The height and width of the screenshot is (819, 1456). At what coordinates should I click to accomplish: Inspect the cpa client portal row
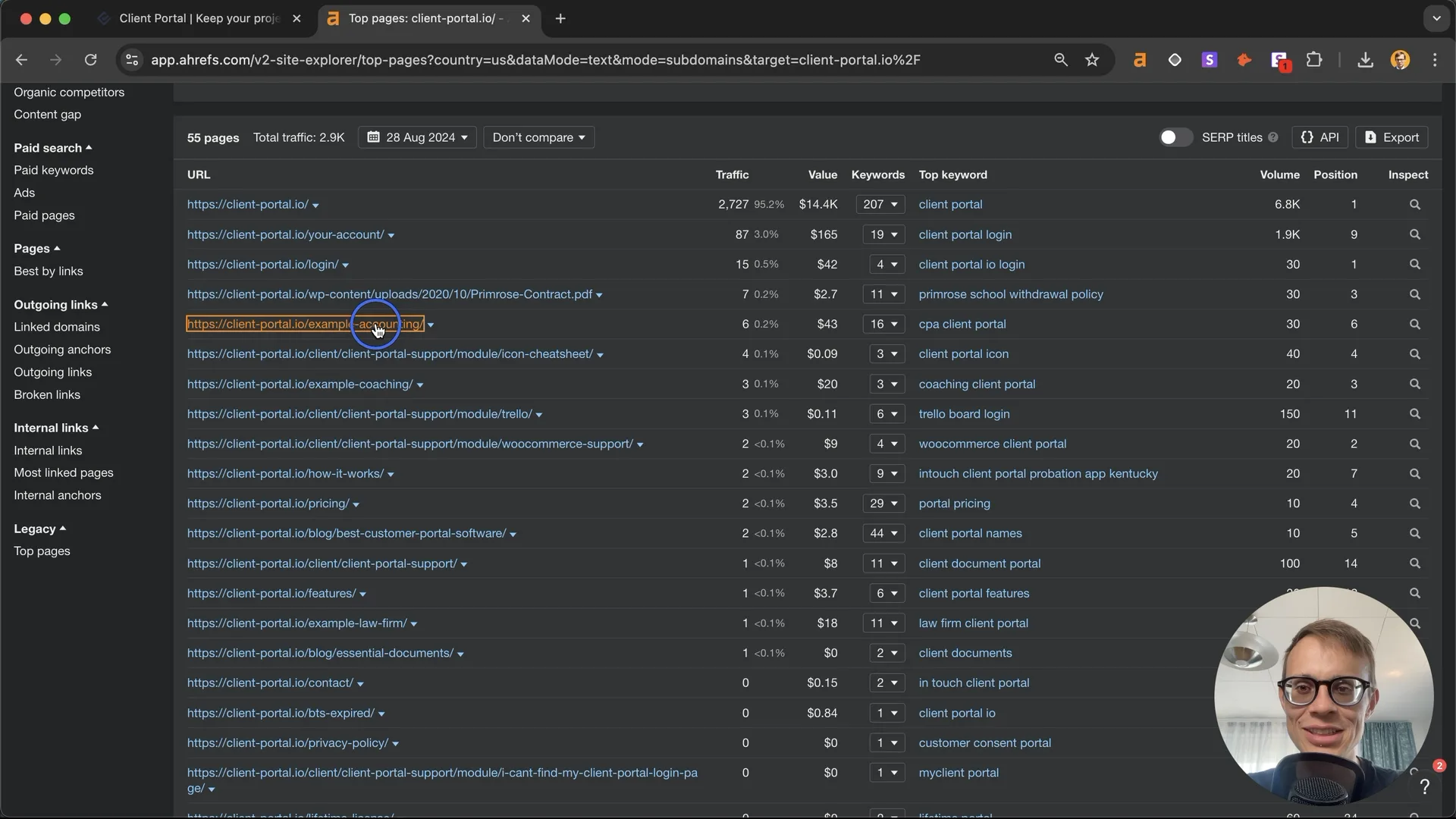[x=1414, y=324]
